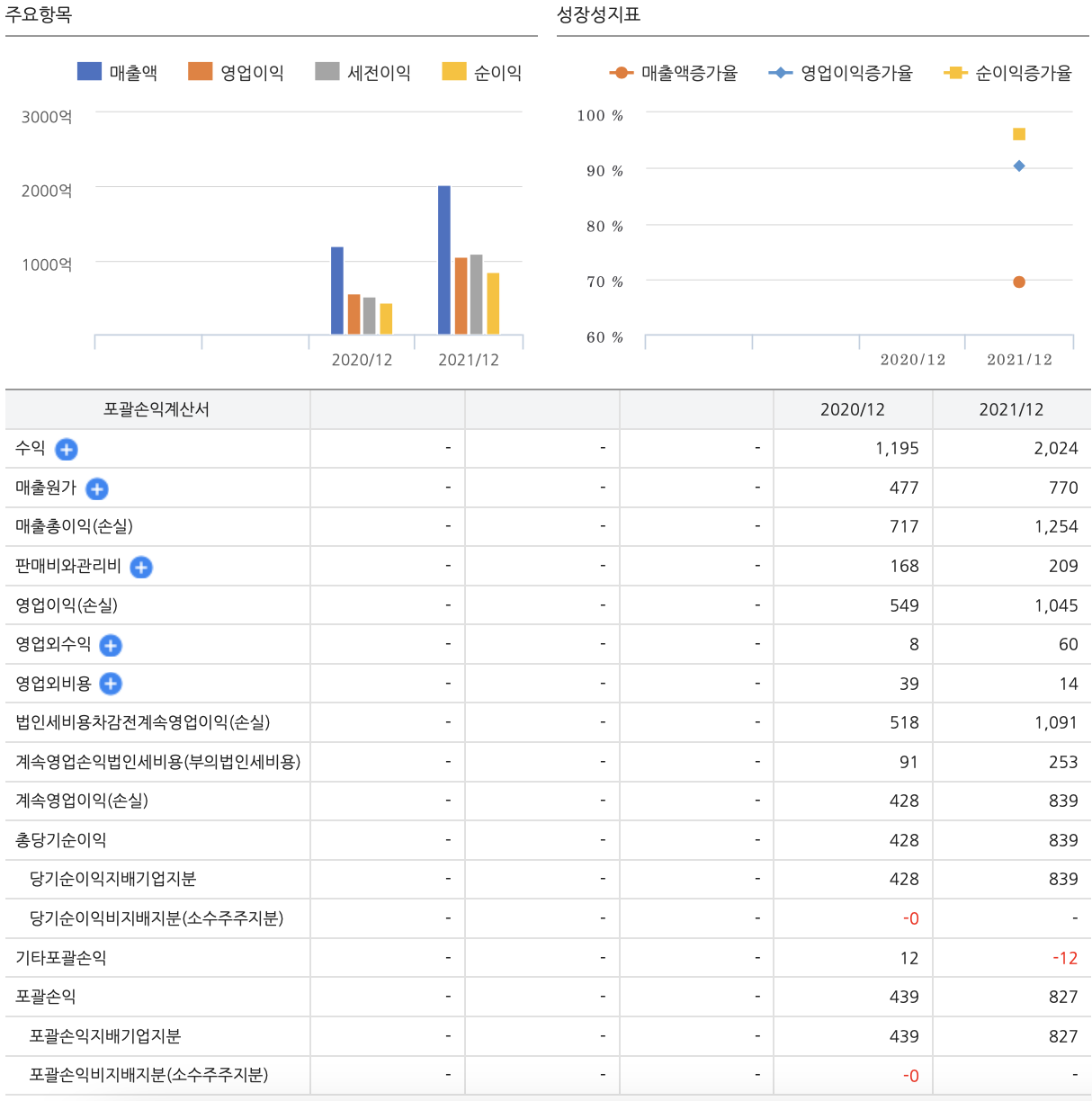The height and width of the screenshot is (1101, 1092).
Task: Select the 영업이익증가율 blue diamond data point
Action: (x=1019, y=166)
